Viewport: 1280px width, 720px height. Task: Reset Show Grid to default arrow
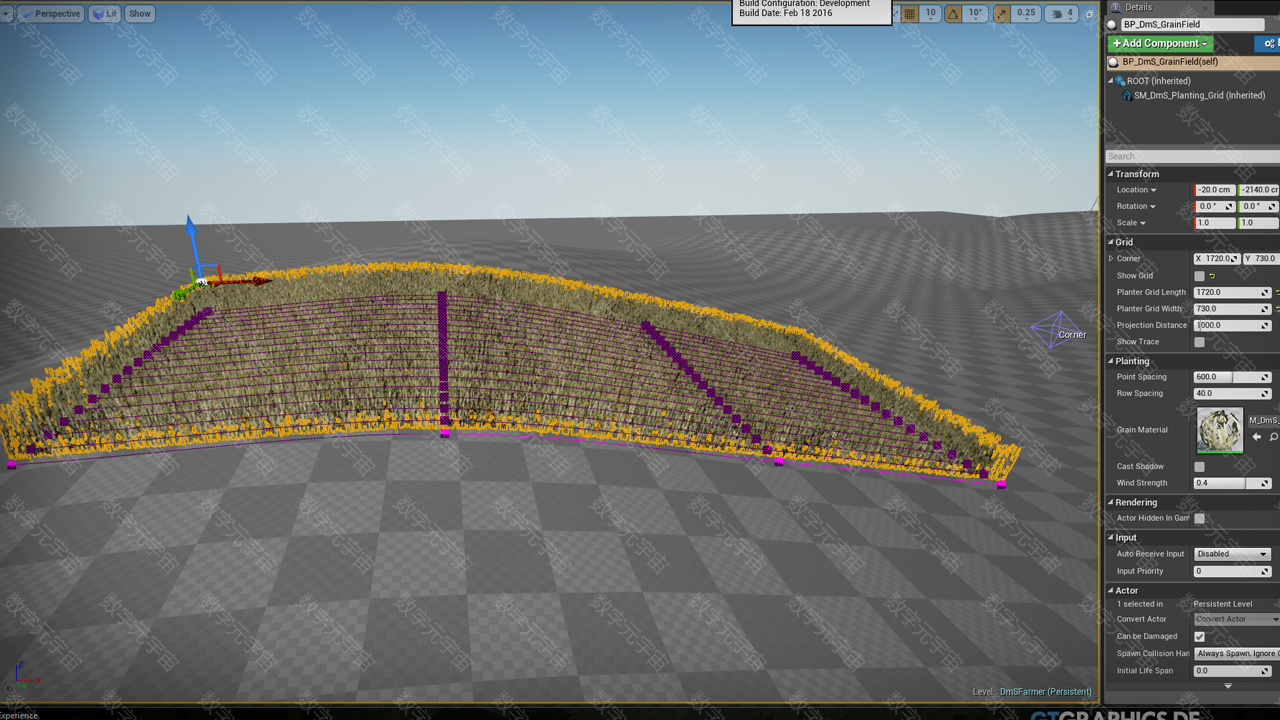pyautogui.click(x=1212, y=276)
